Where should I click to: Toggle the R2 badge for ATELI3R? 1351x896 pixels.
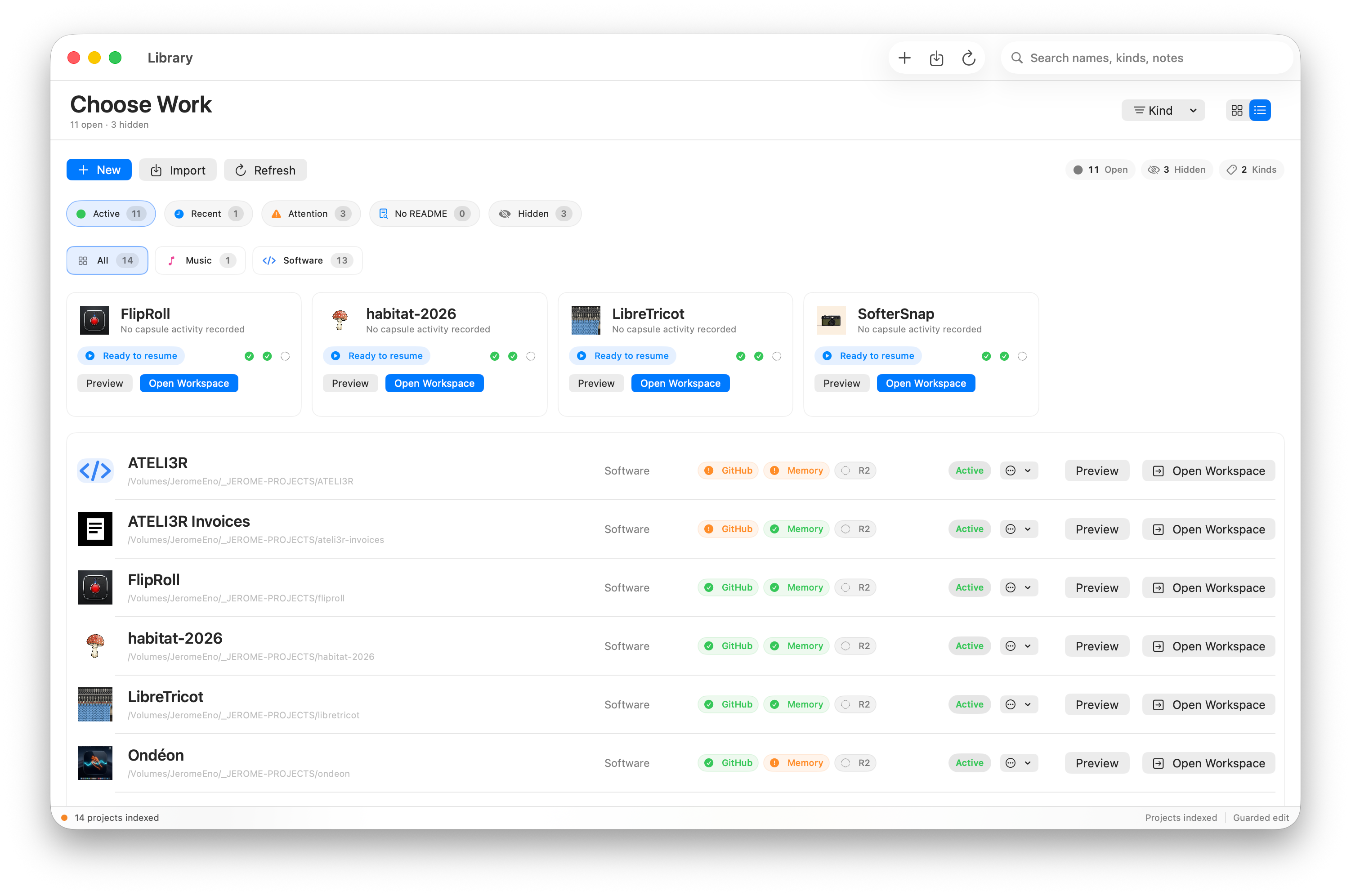coord(855,471)
